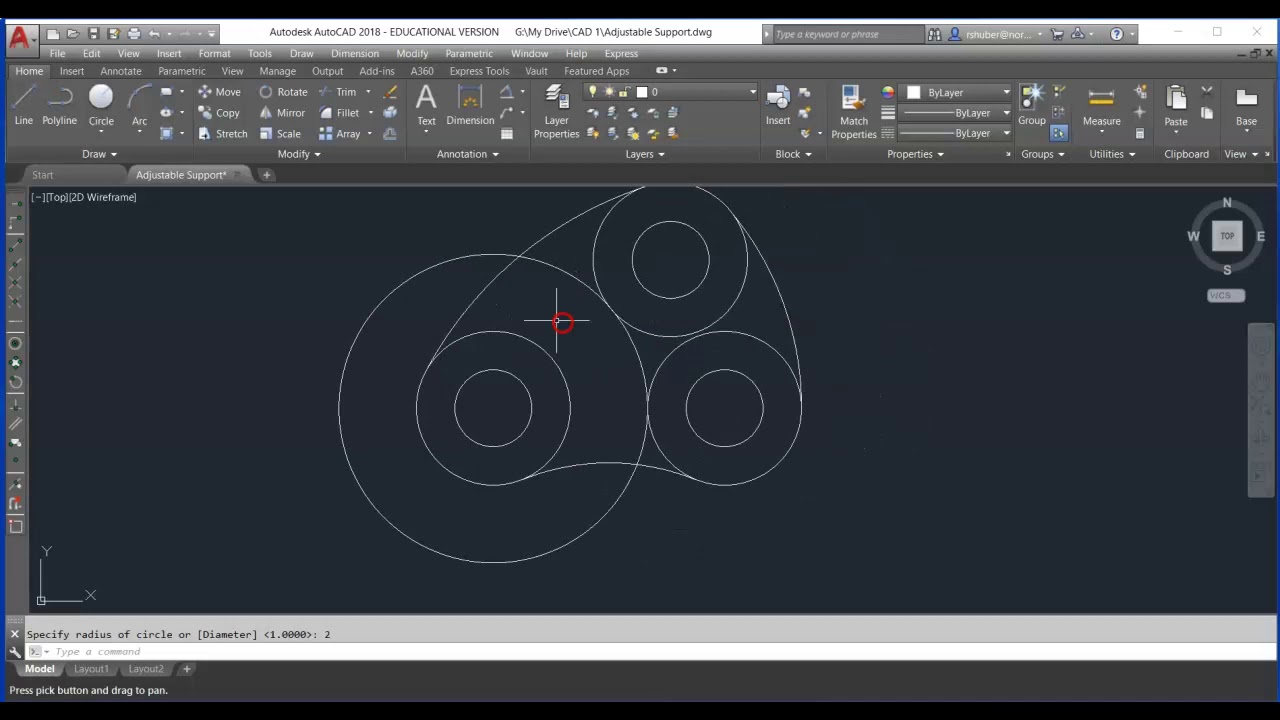This screenshot has width=1280, height=720.
Task: Expand the Modify panel
Action: pyautogui.click(x=299, y=154)
